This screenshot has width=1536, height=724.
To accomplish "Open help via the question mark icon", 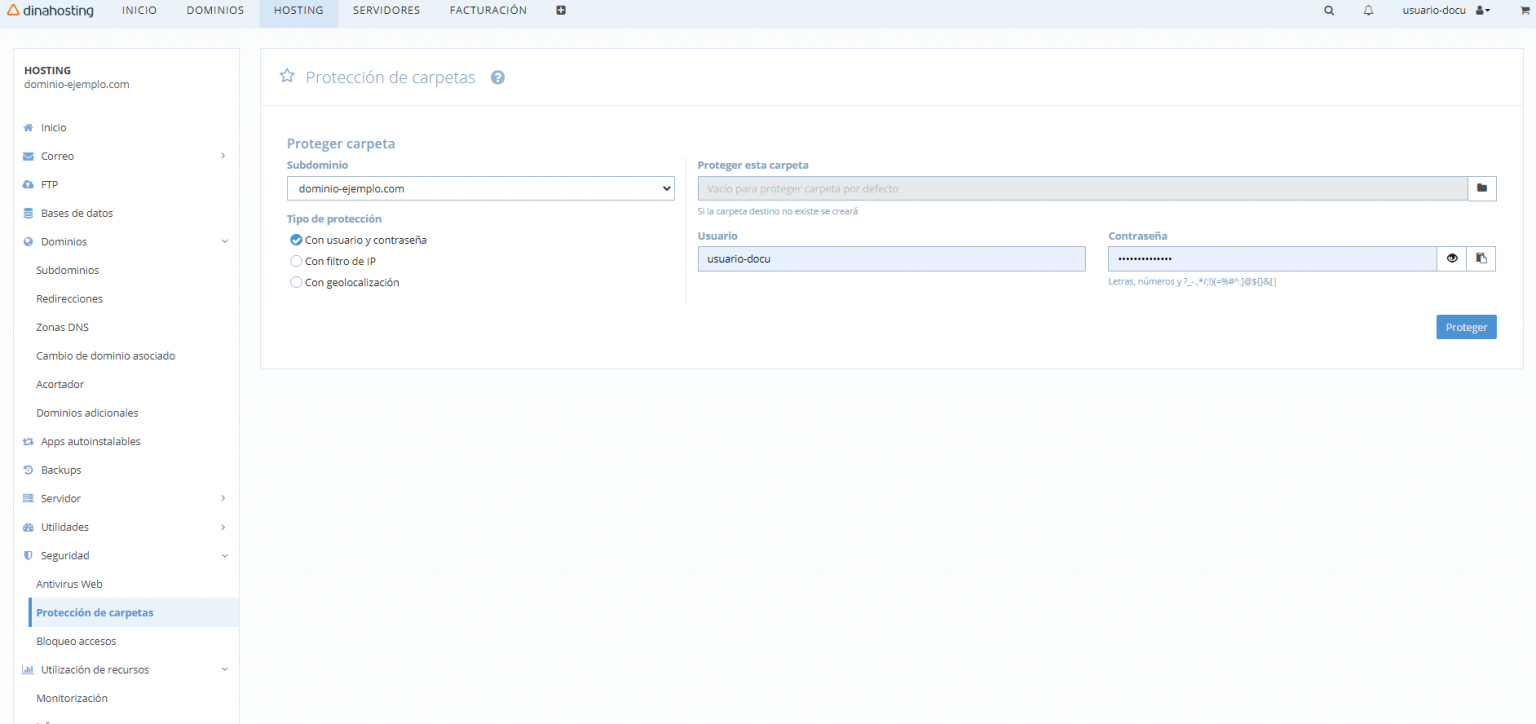I will [497, 77].
